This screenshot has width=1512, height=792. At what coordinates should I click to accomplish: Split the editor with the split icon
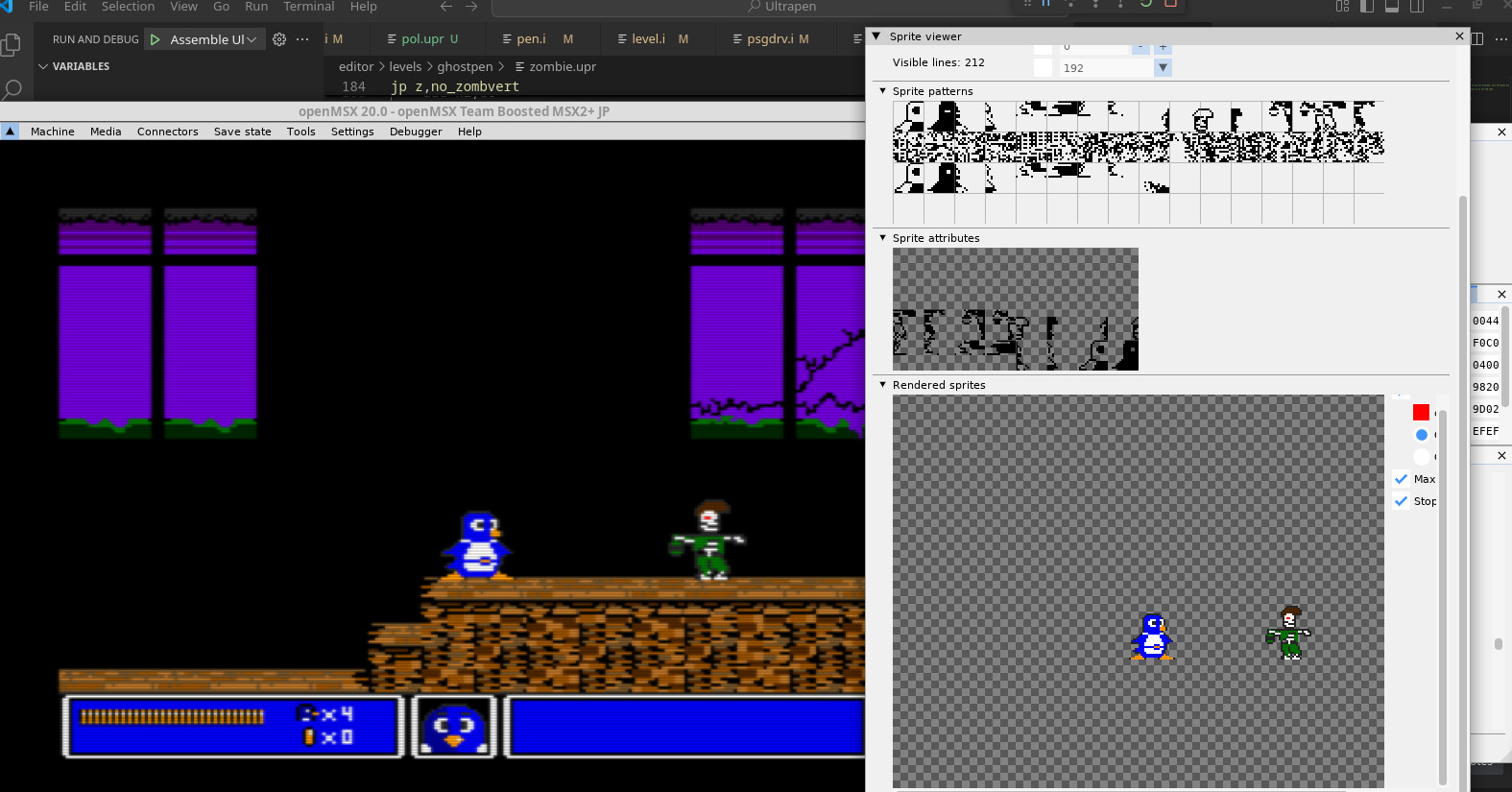pos(1477,39)
